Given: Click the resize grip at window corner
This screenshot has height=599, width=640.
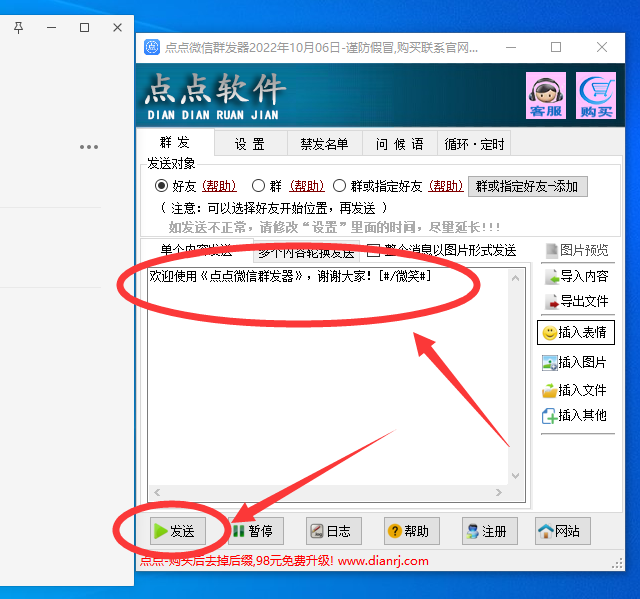Looking at the screenshot, I should 618,564.
